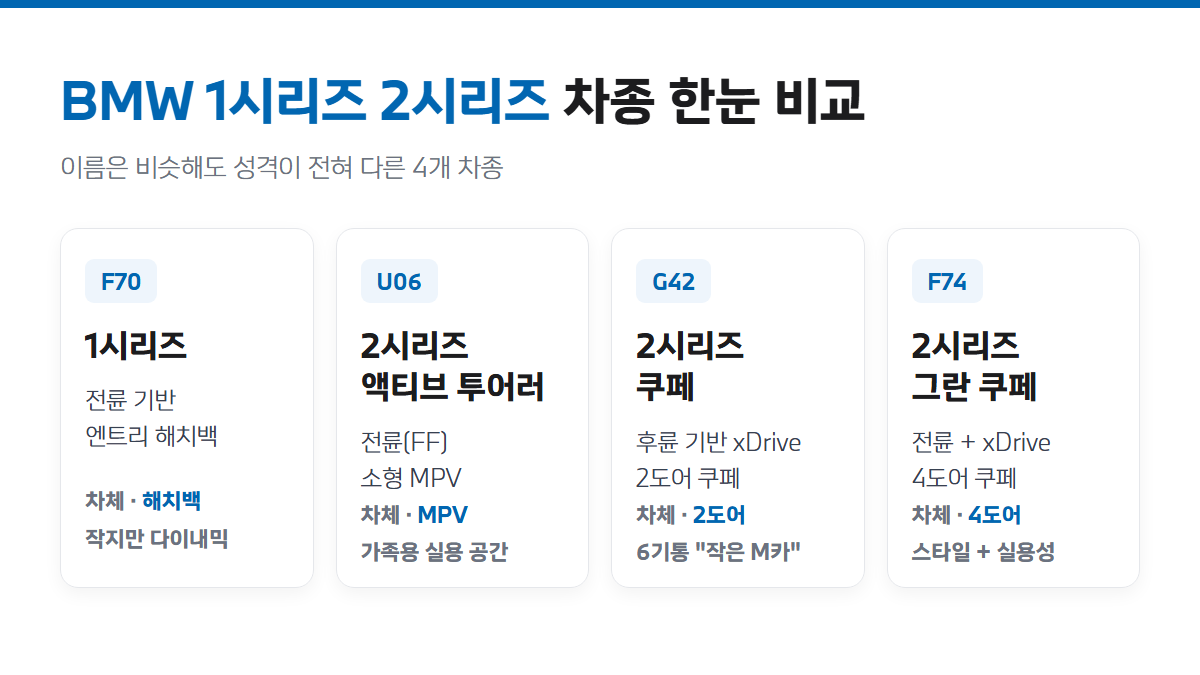Click the '전륜 기반' line in F70 card
The height and width of the screenshot is (675, 1200).
point(131,401)
